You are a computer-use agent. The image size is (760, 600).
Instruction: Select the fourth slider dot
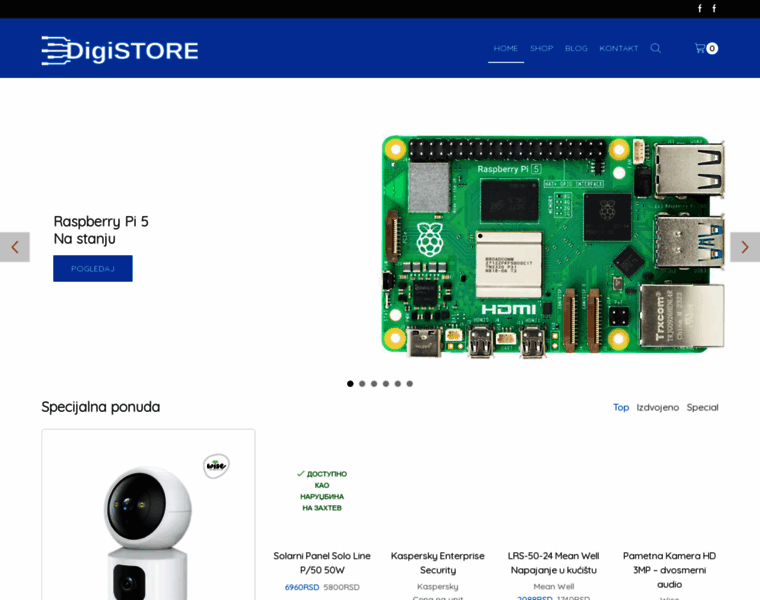(x=386, y=384)
